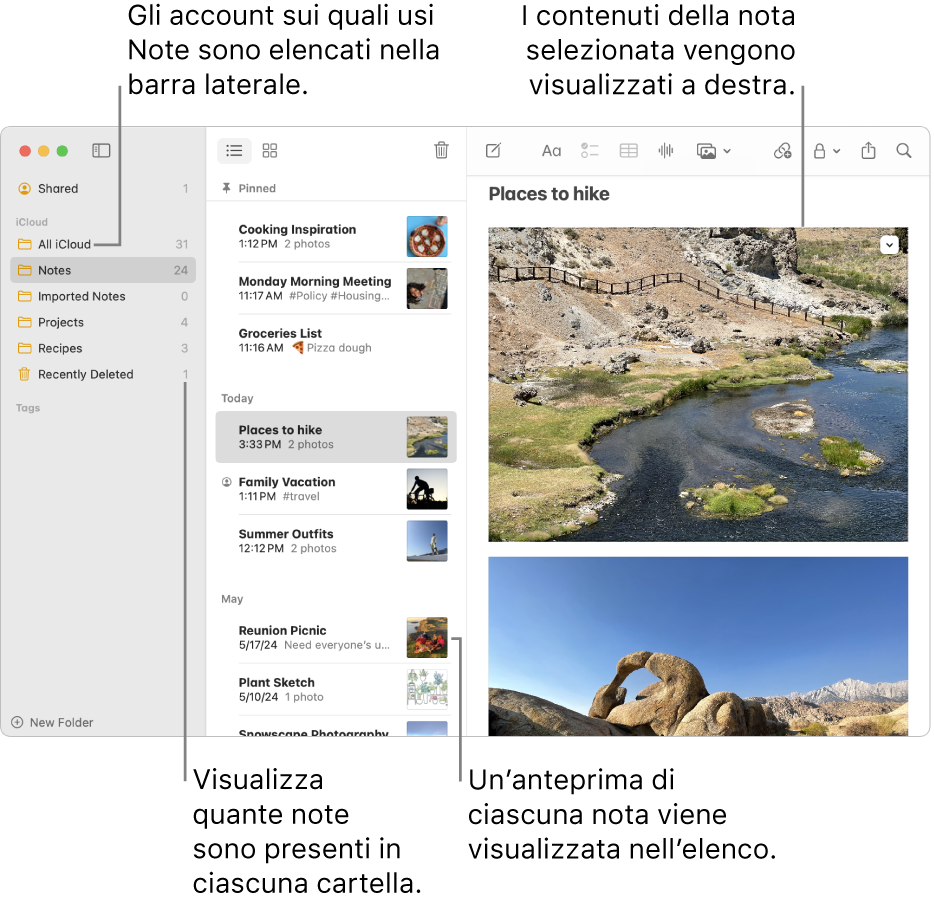Viewport: 934px width, 904px height.
Task: Click the Places to hike thumbnail in list
Action: pyautogui.click(x=427, y=437)
